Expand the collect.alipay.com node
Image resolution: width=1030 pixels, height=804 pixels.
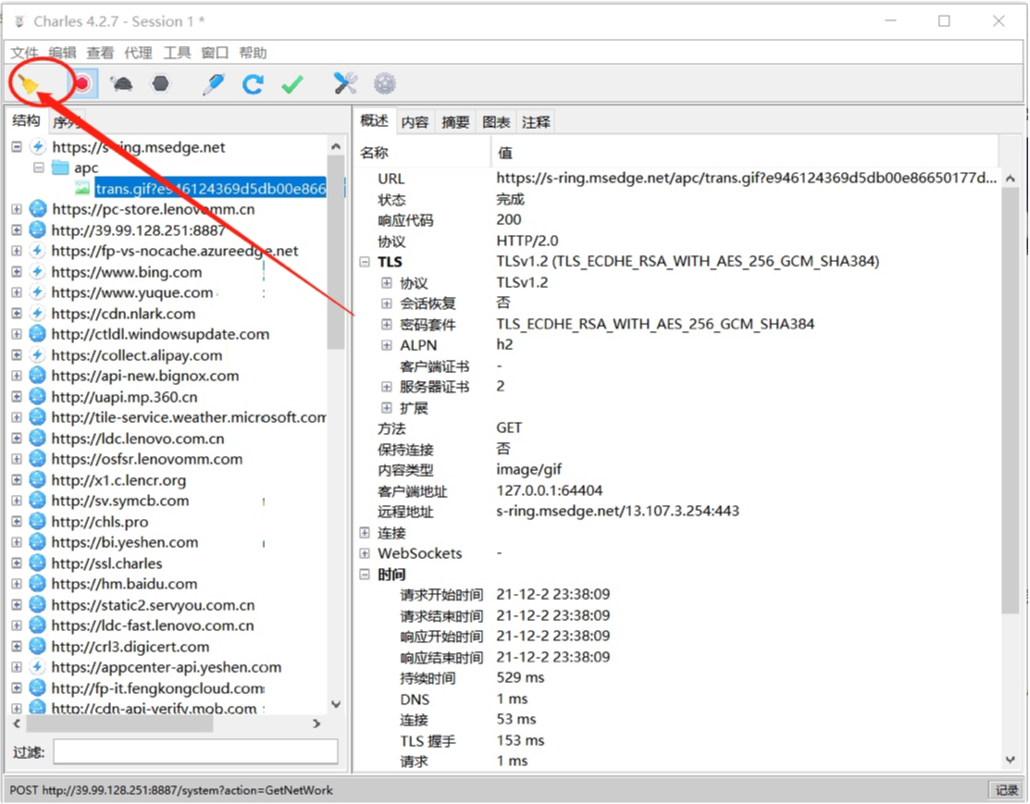[16, 355]
